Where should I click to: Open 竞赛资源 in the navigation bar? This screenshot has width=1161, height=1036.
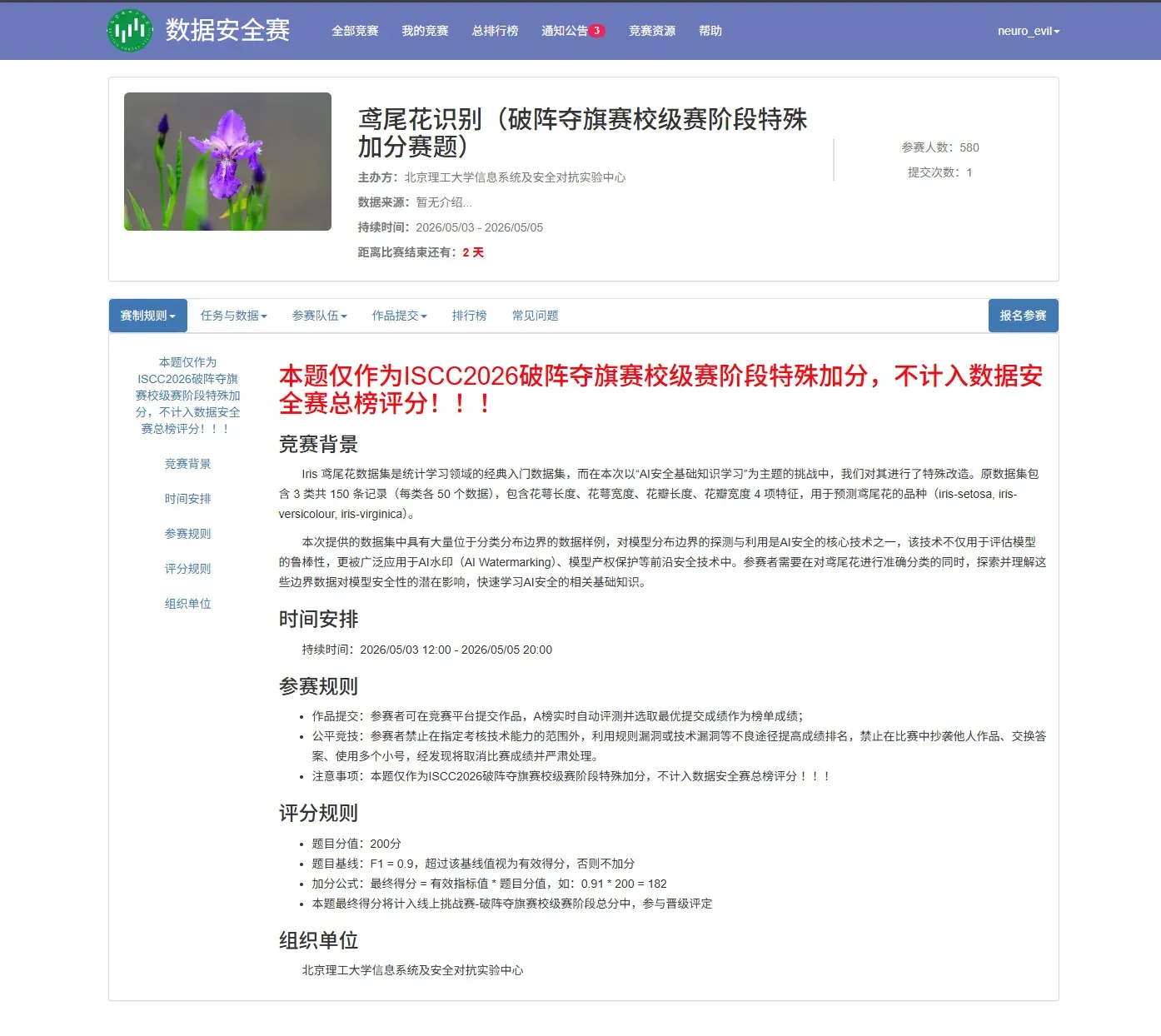click(x=651, y=31)
